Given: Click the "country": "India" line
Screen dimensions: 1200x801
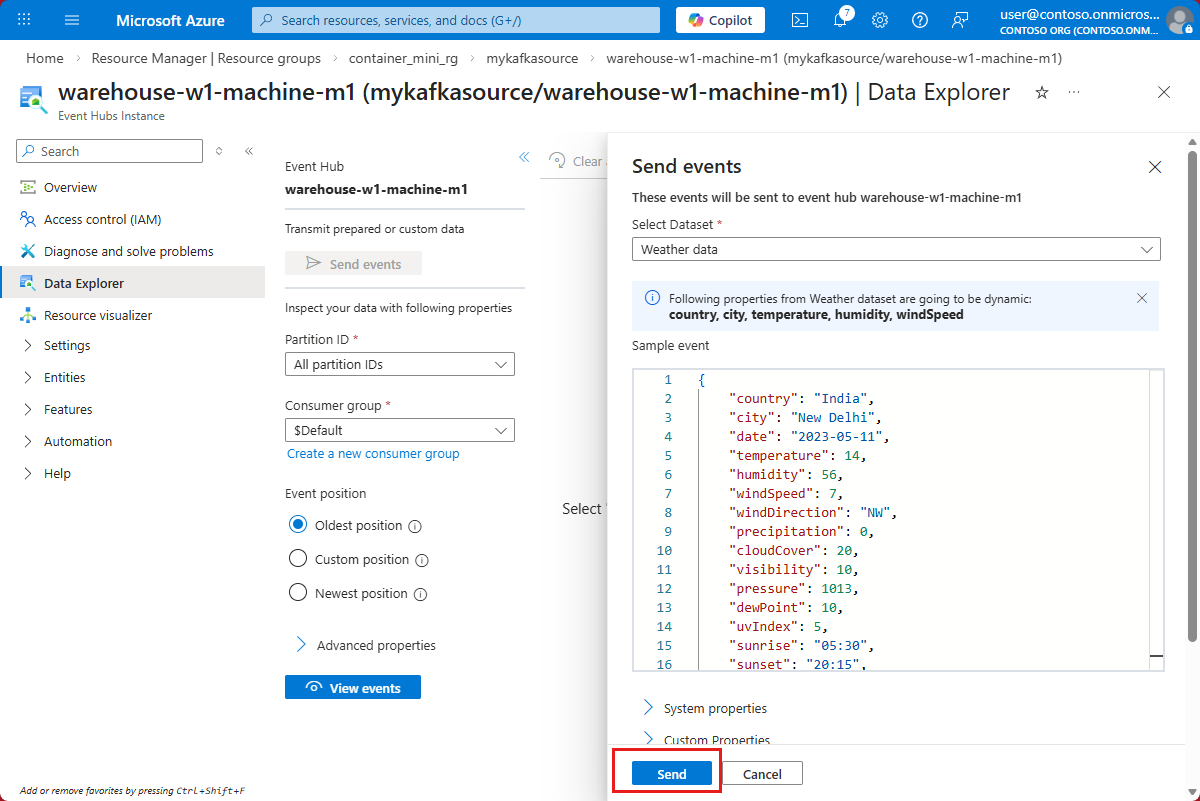Looking at the screenshot, I should [802, 399].
